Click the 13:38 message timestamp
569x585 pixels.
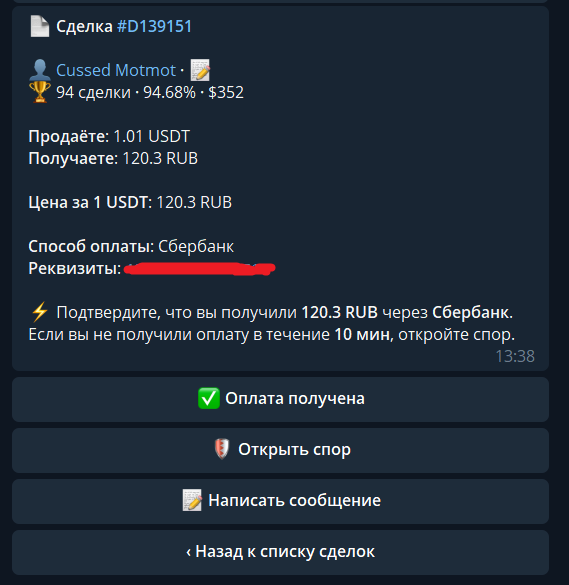click(515, 356)
